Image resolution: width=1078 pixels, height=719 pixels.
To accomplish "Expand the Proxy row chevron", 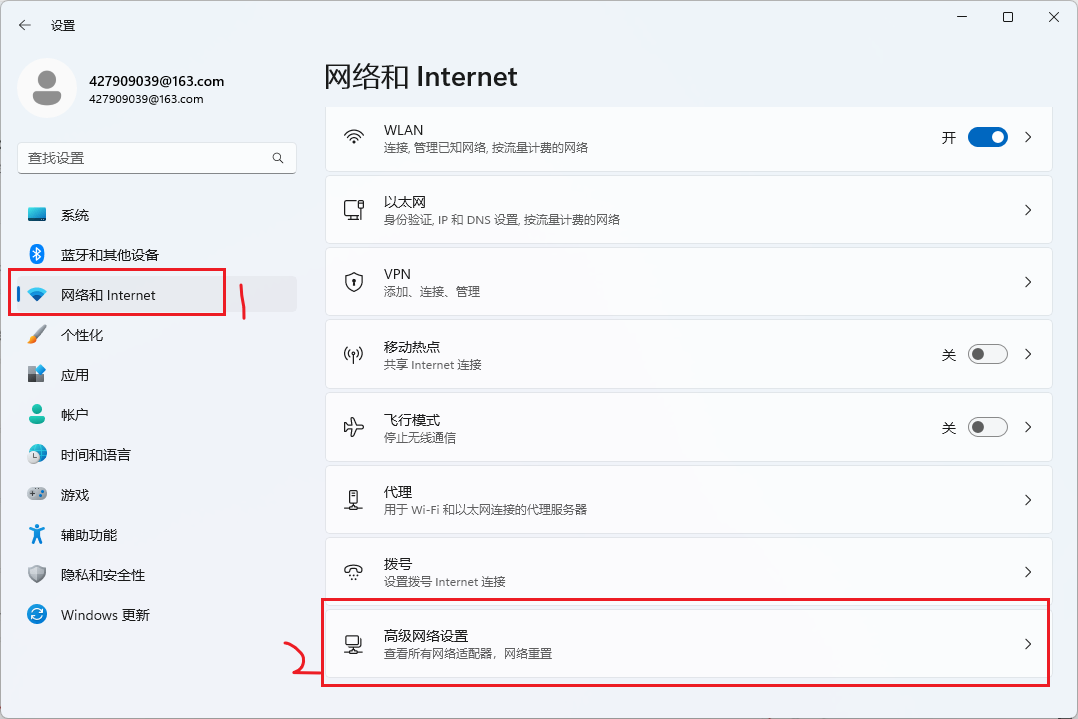I will click(1028, 499).
